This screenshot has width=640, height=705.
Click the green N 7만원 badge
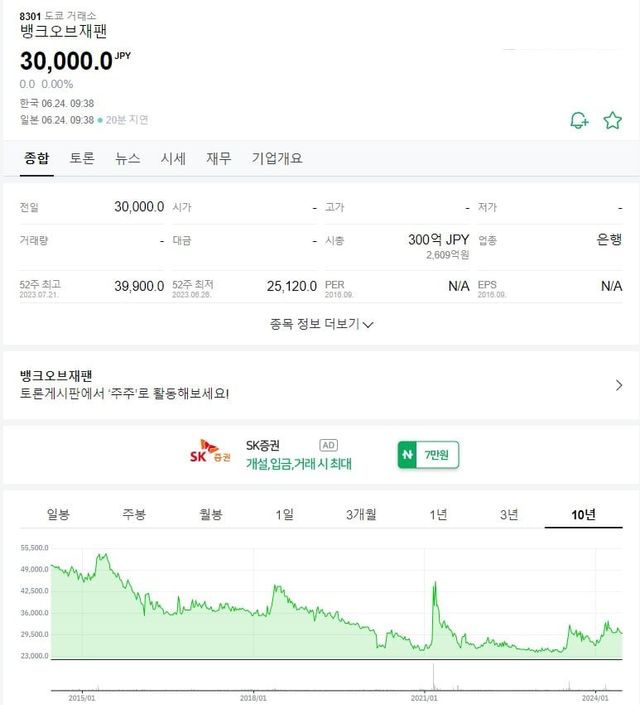click(429, 455)
